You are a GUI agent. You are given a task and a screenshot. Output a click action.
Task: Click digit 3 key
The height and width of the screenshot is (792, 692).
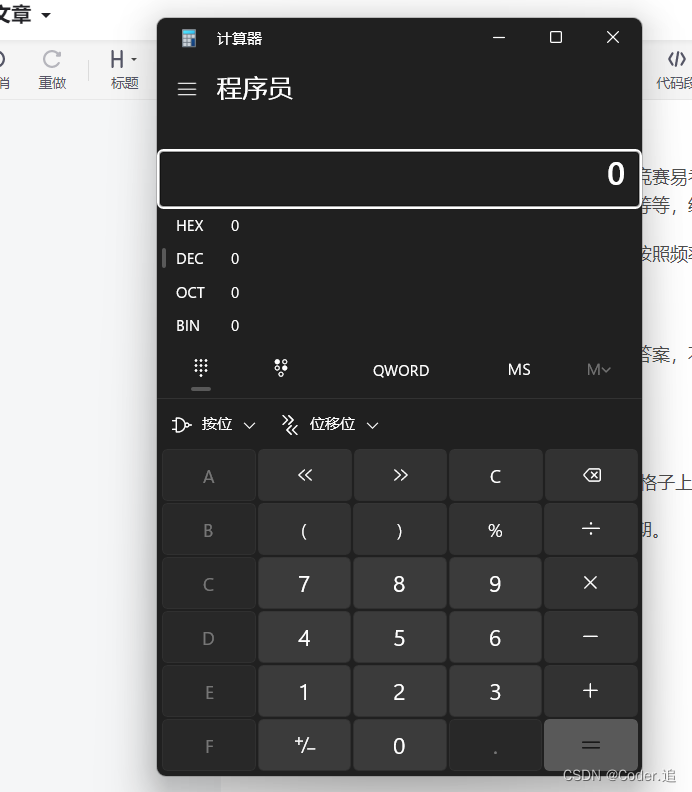496,691
